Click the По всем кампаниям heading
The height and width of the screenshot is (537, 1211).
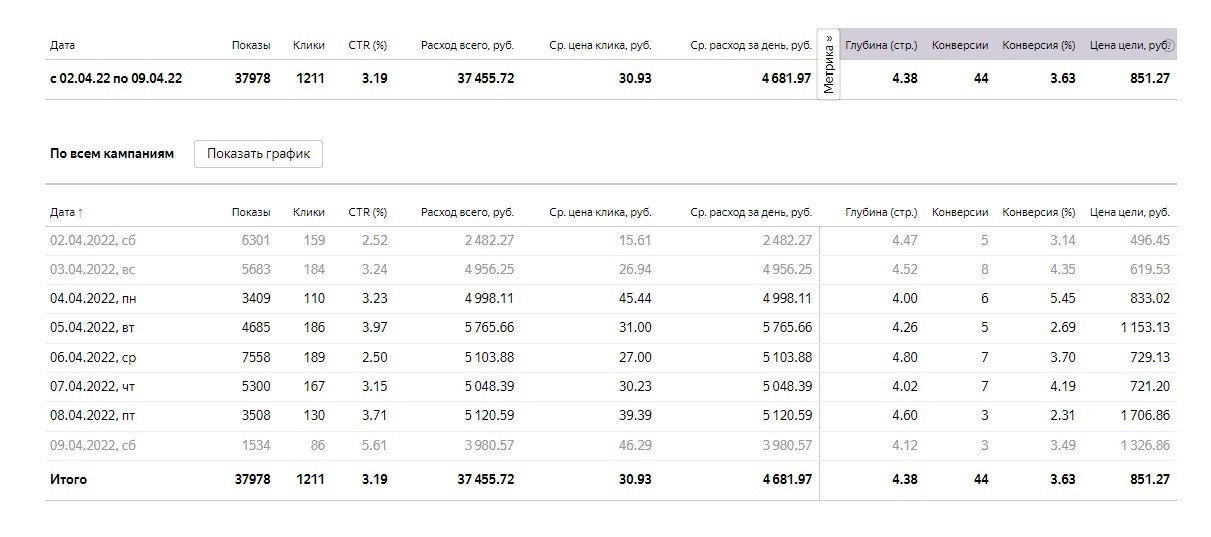pos(111,154)
